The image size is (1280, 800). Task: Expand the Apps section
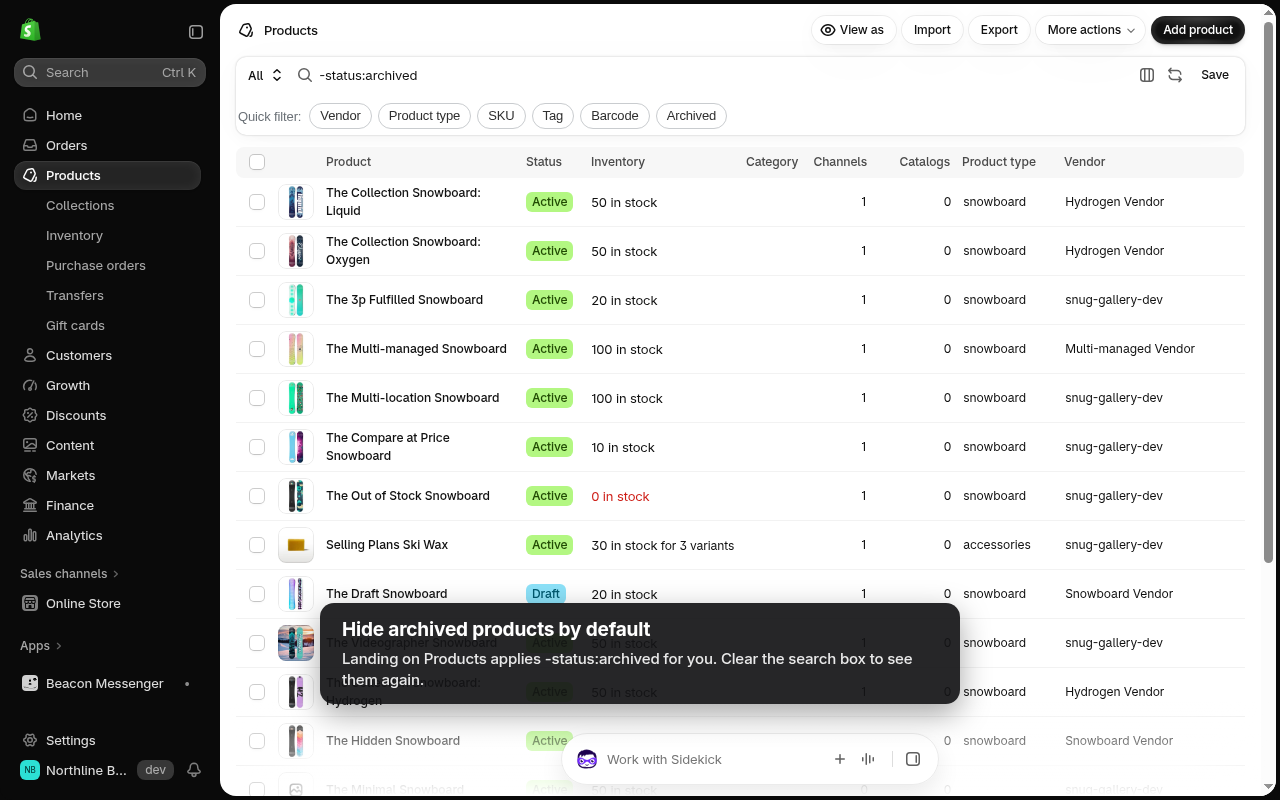click(x=41, y=645)
